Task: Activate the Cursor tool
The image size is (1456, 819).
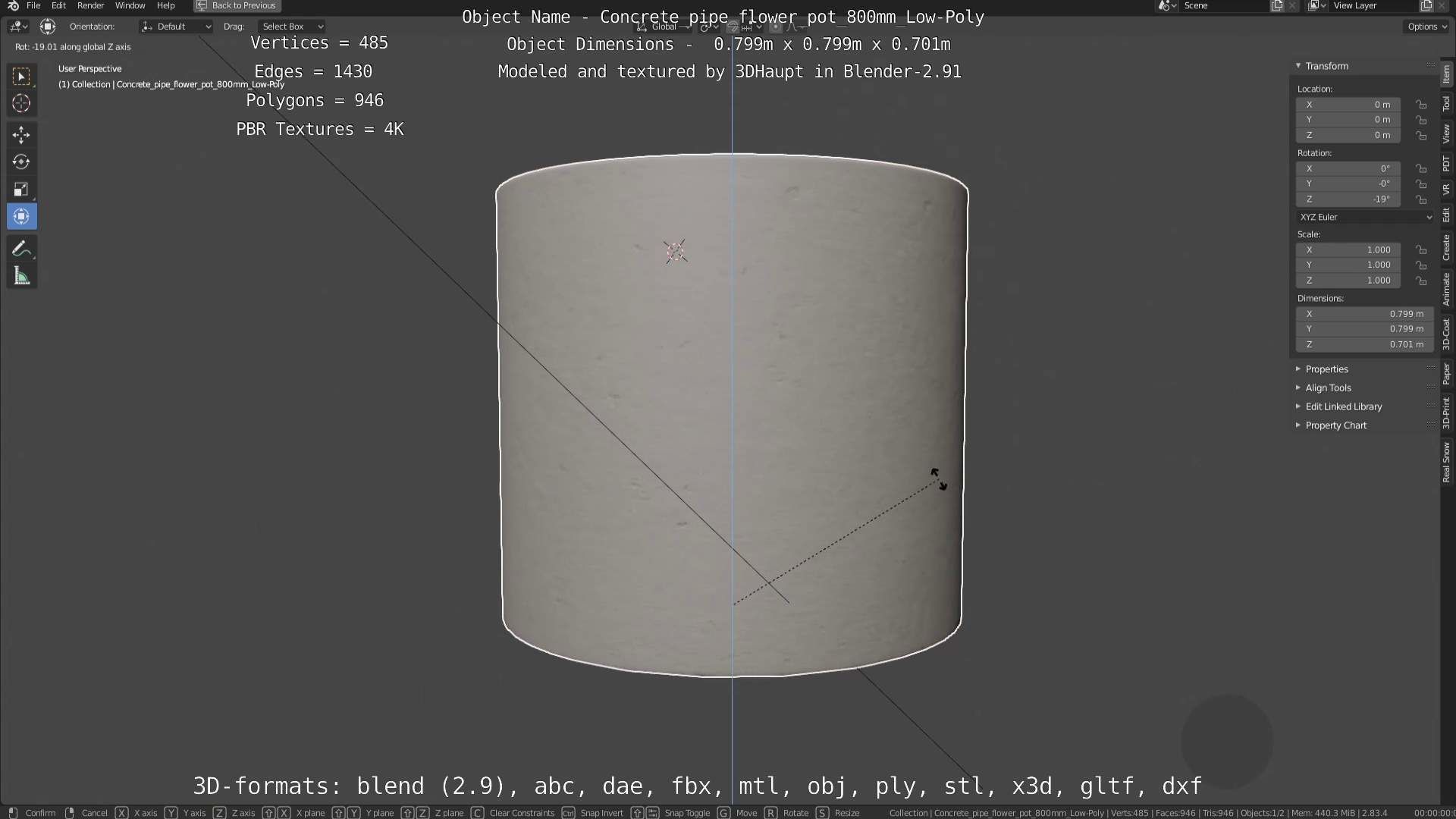Action: 21,103
